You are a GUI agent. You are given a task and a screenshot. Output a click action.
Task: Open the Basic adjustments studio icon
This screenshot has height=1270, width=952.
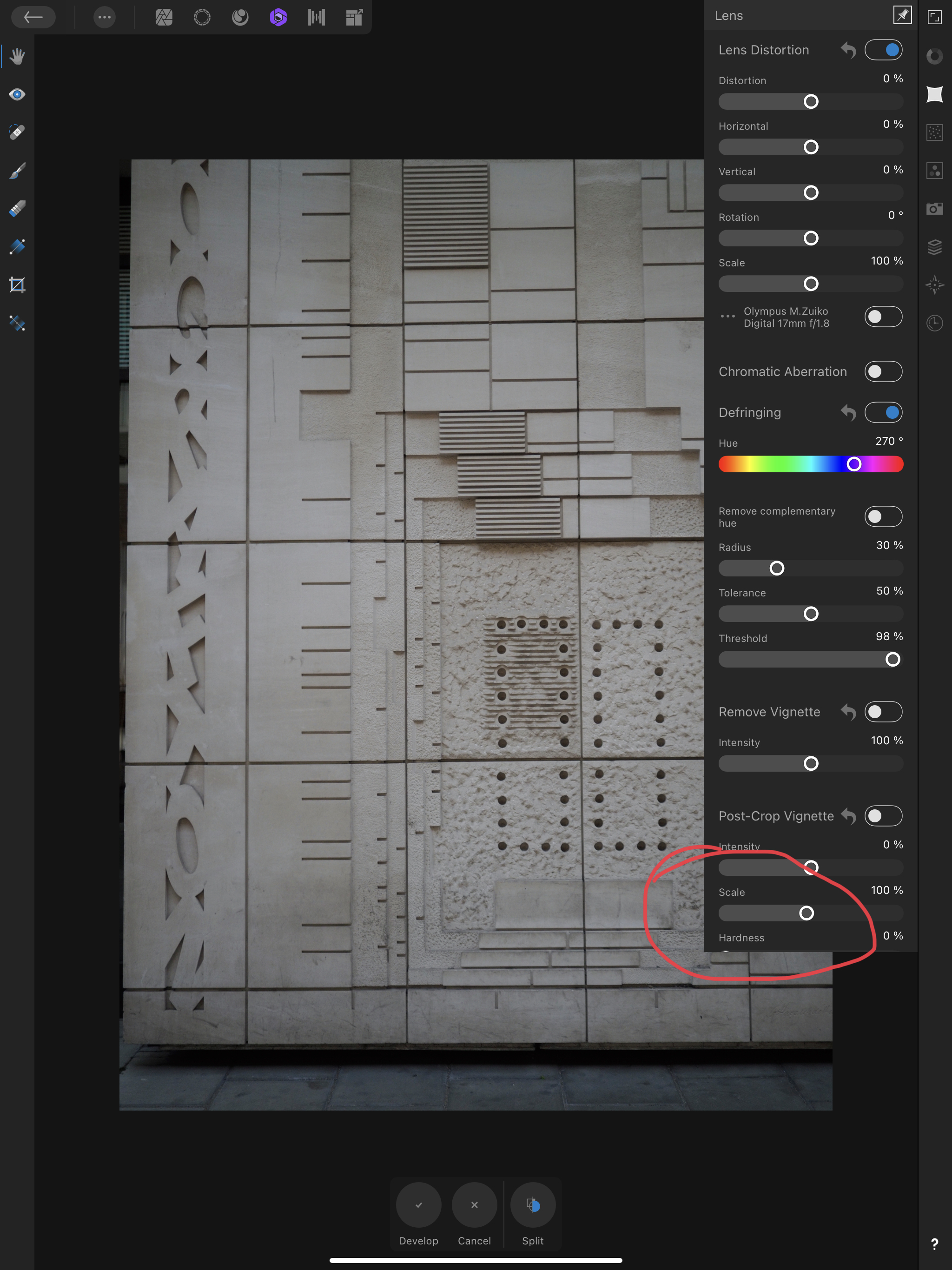[x=935, y=56]
